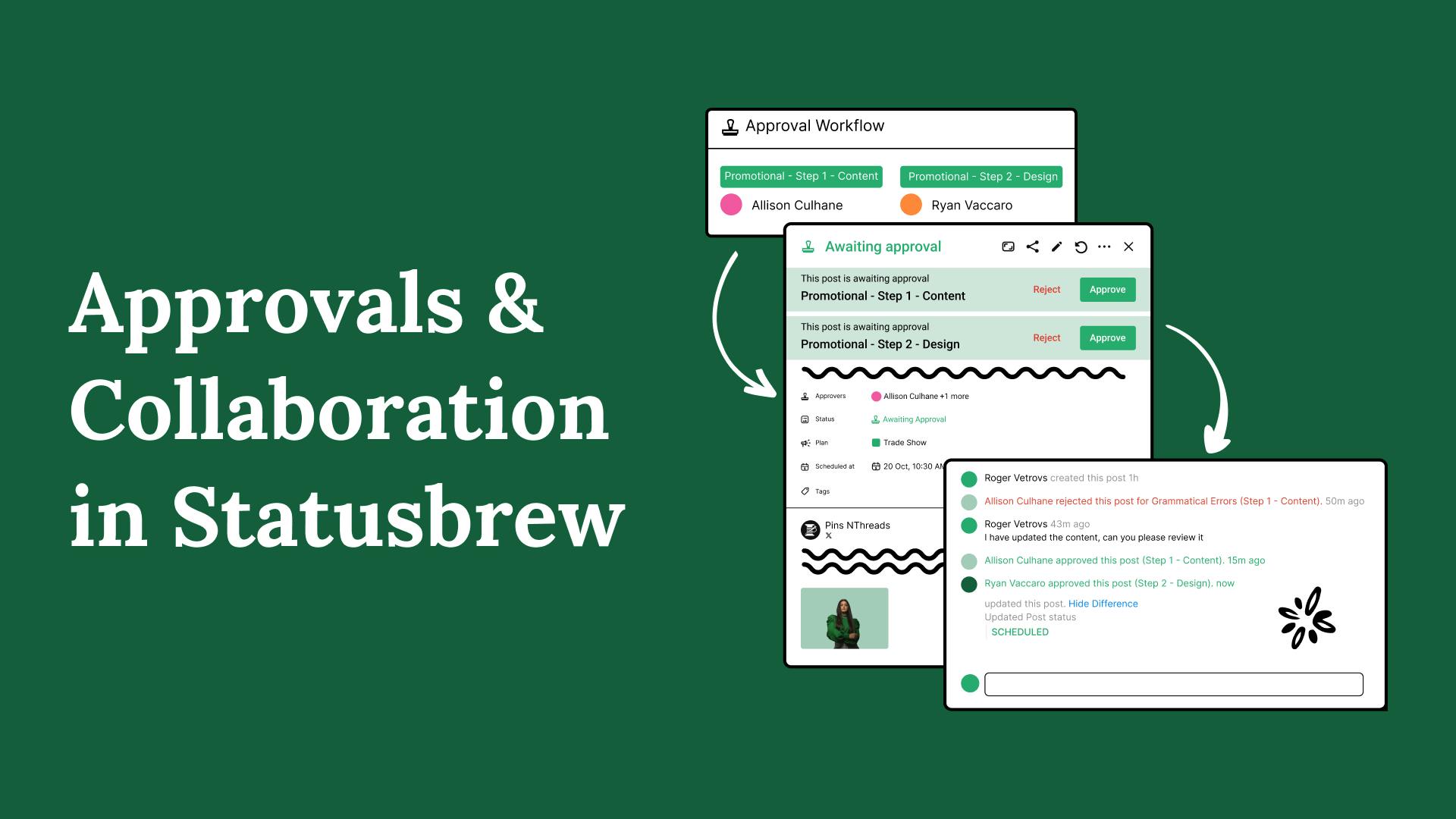Select Promotional Step 1 Content workflow tab

(x=799, y=176)
